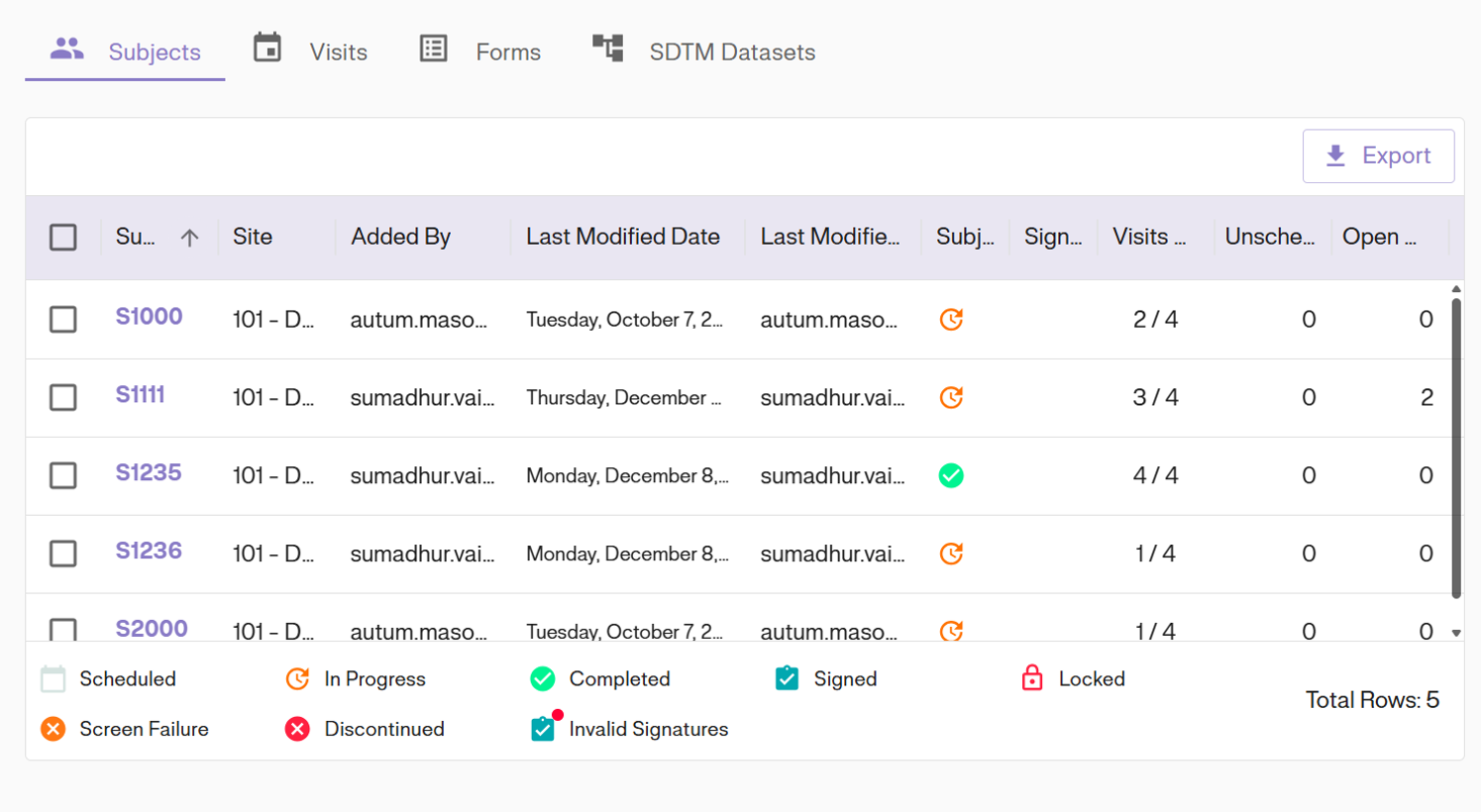This screenshot has height=812, width=1481.
Task: Switch to the SDTM Datasets tab
Action: click(x=733, y=52)
